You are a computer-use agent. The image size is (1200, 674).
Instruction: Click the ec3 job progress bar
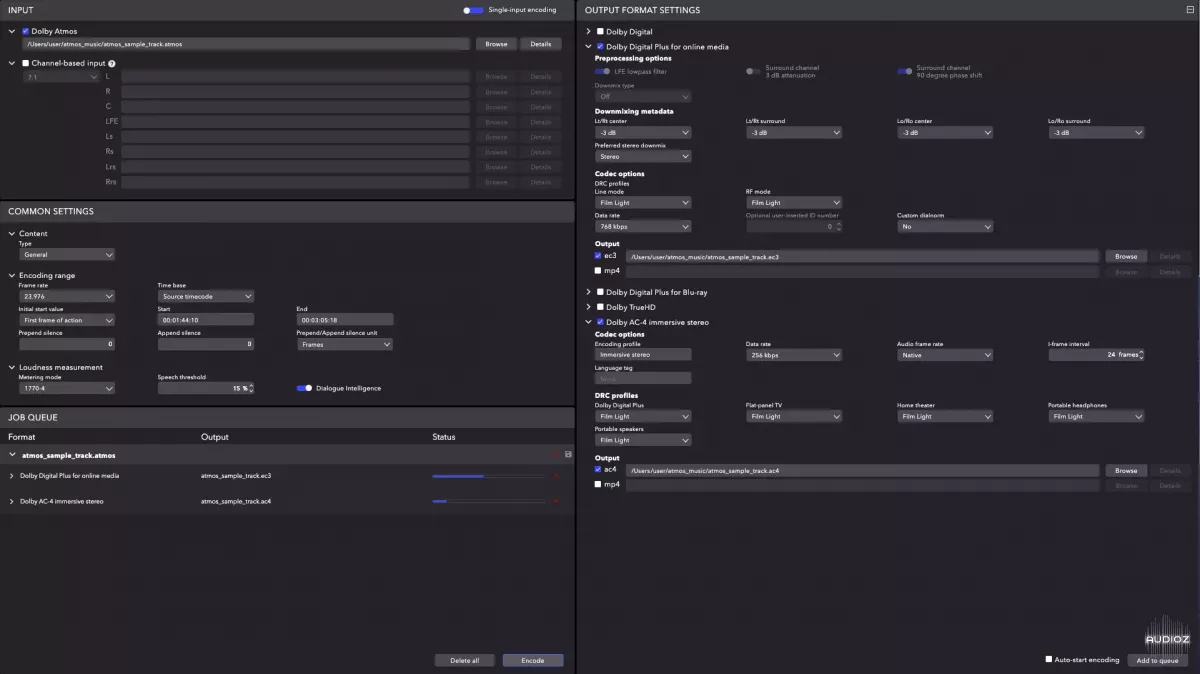pos(488,476)
